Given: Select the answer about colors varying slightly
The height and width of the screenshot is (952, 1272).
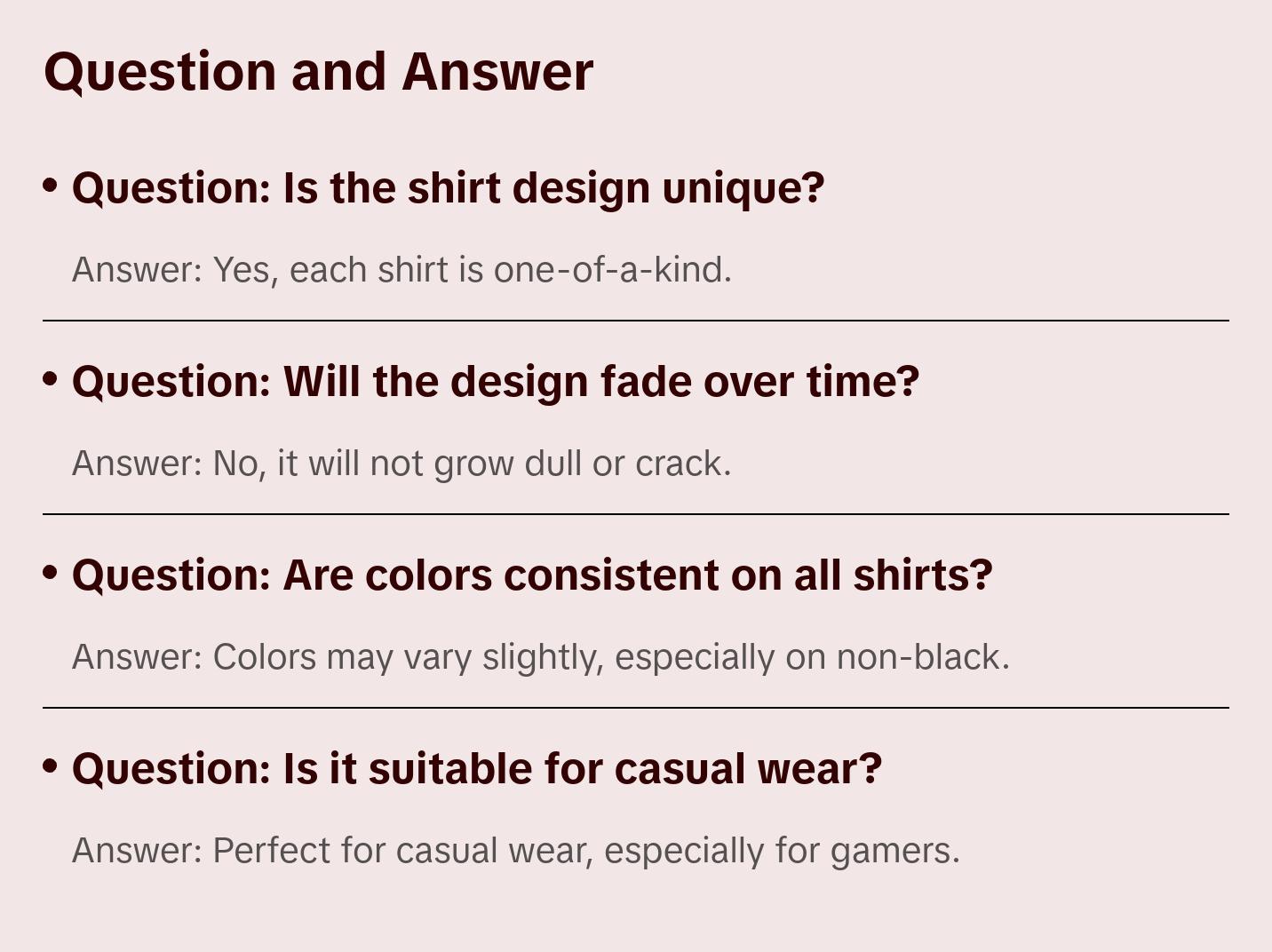Looking at the screenshot, I should point(540,657).
